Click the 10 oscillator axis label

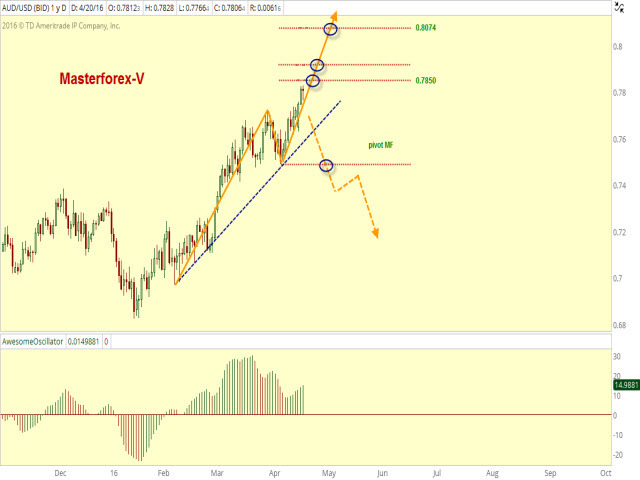point(617,396)
